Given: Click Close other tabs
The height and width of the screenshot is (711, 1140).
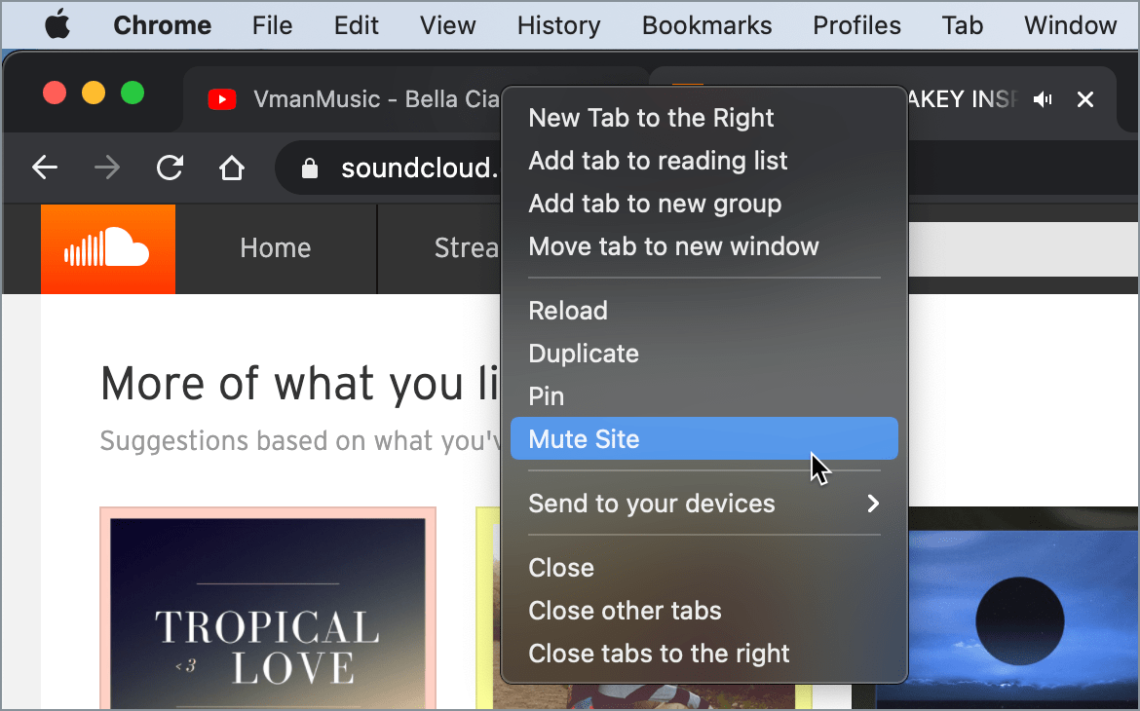Looking at the screenshot, I should 624,610.
